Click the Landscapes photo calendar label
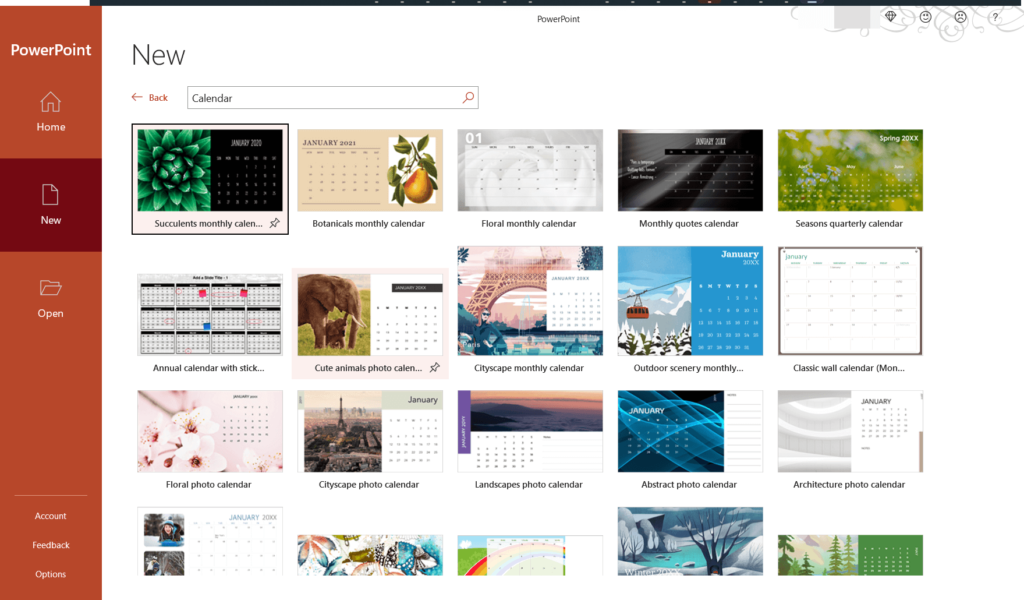 528,484
